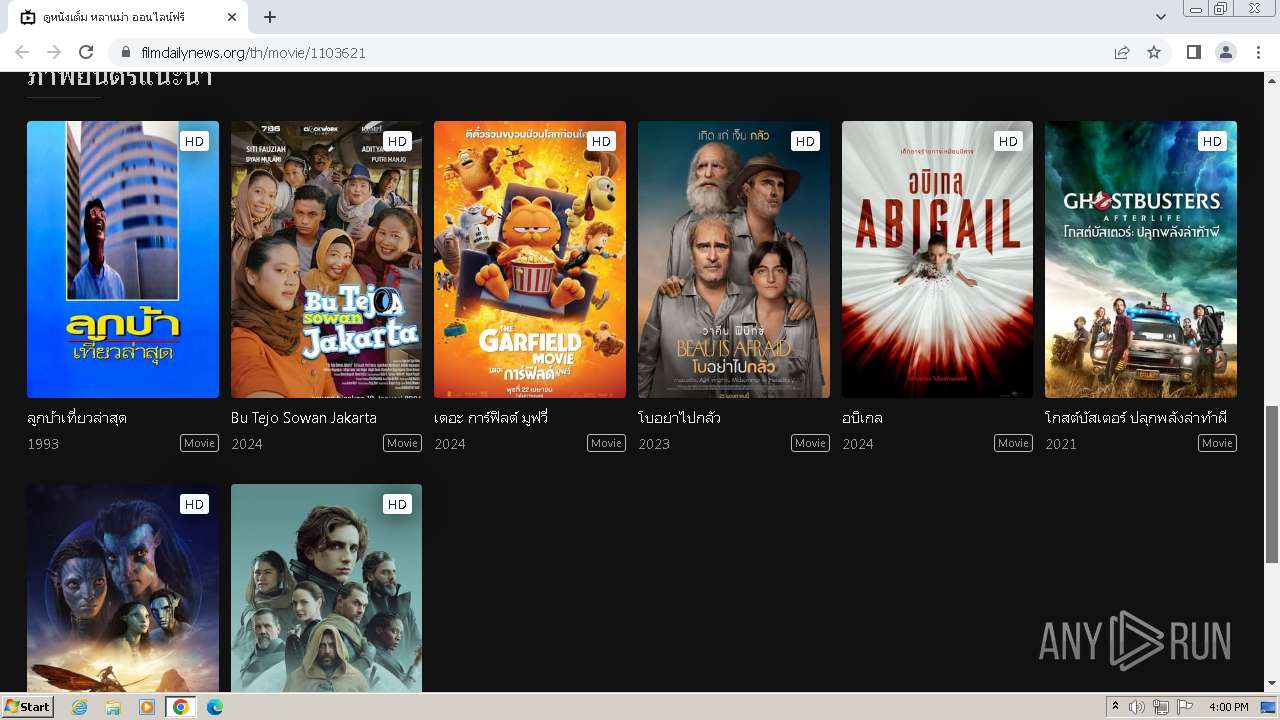Click the Bu Tejo Sowan Jakarta title
Viewport: 1280px width, 720px height.
pyautogui.click(x=304, y=418)
